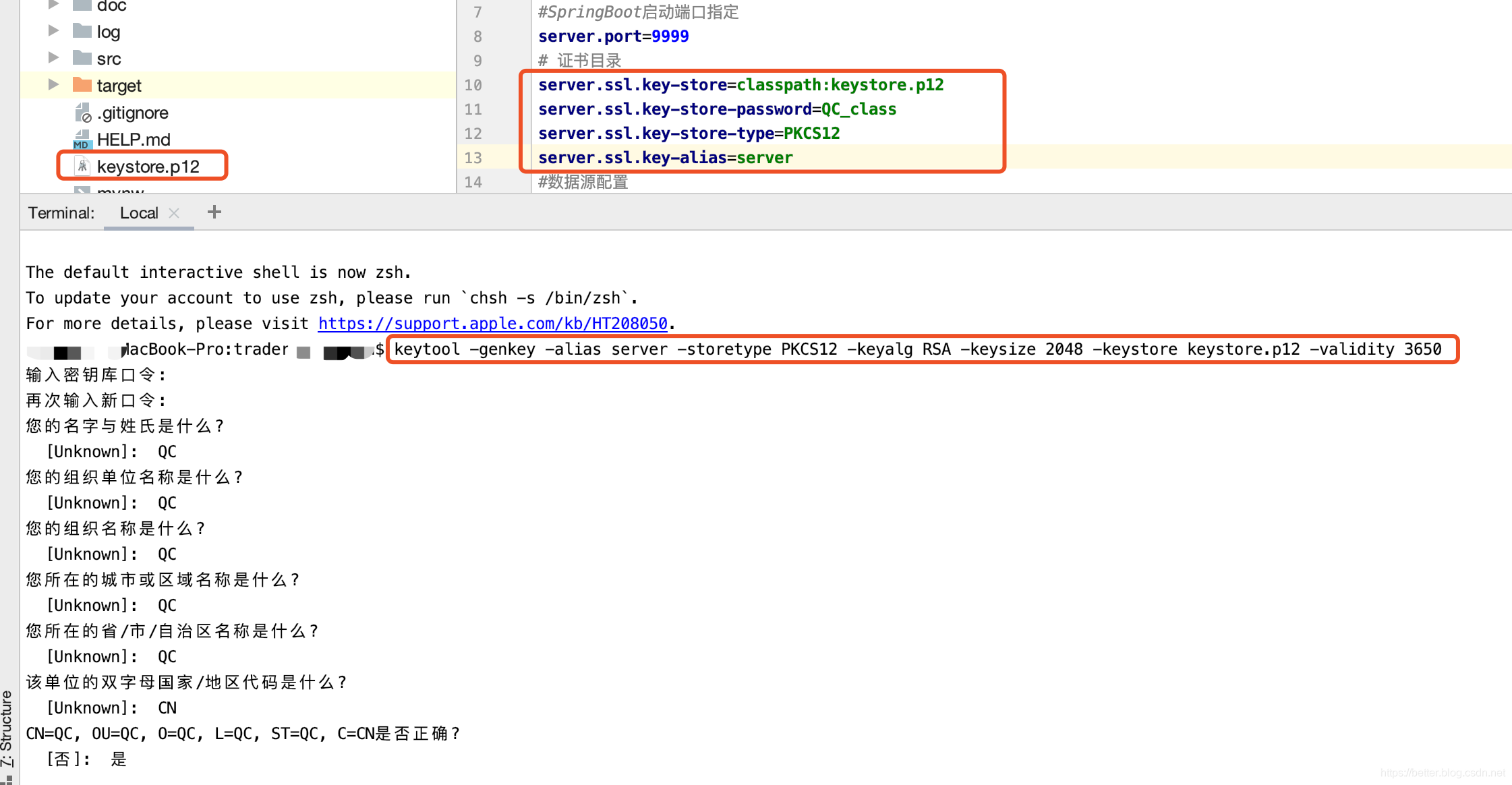Image resolution: width=1512 pixels, height=785 pixels.
Task: Click line number 10 in editor gutter
Action: 473,85
